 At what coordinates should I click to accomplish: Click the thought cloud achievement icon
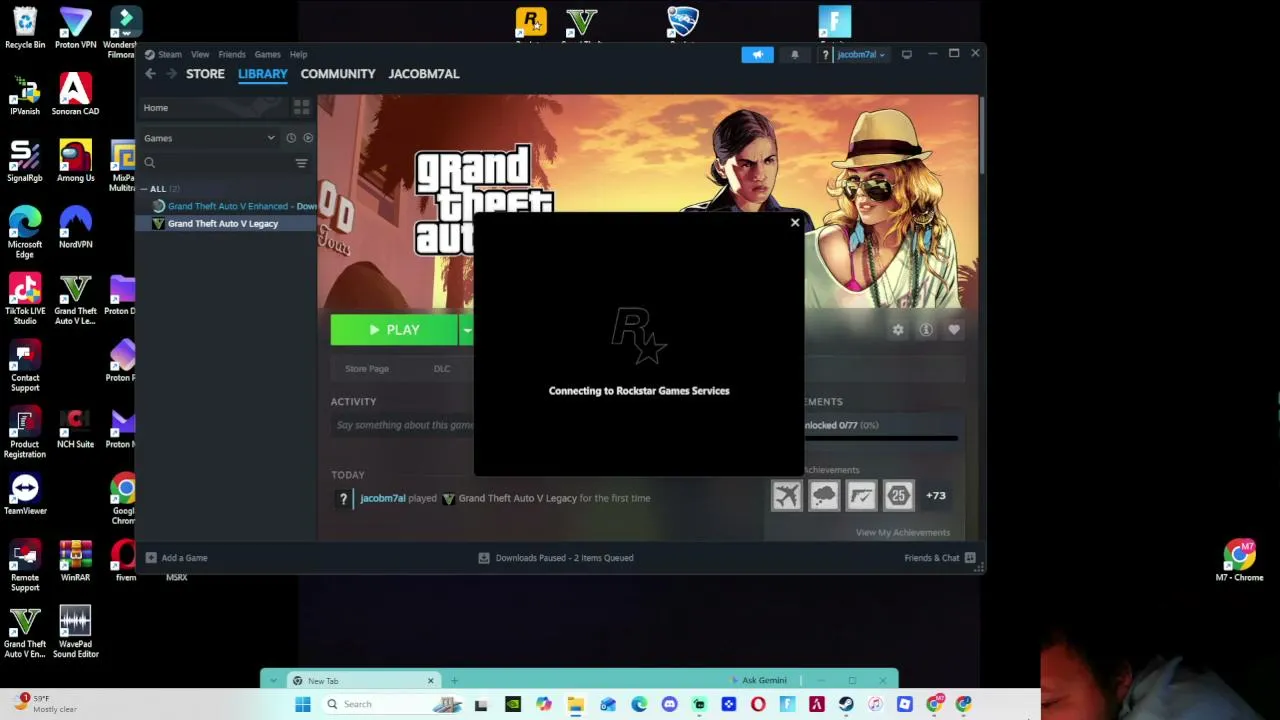click(824, 495)
